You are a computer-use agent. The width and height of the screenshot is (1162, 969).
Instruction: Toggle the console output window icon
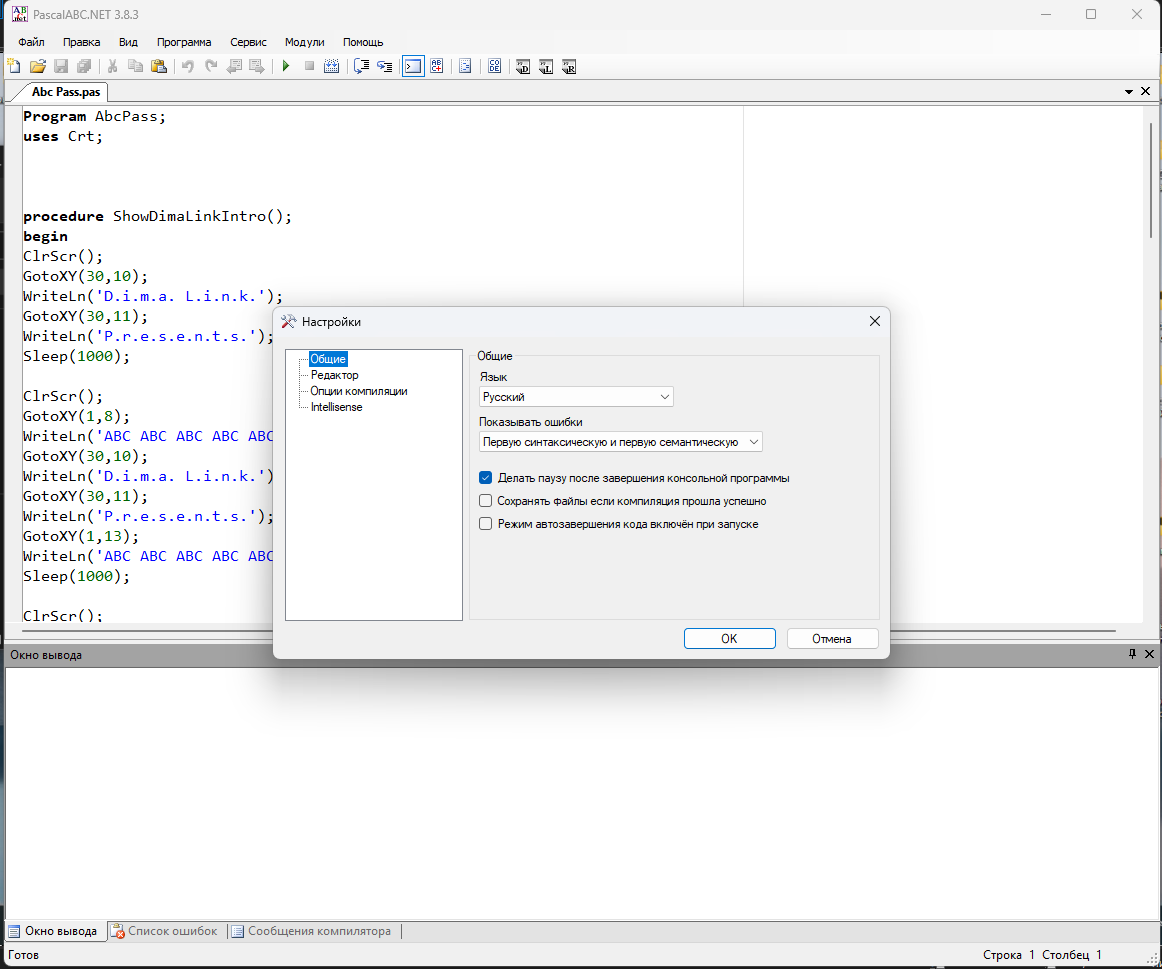(414, 66)
